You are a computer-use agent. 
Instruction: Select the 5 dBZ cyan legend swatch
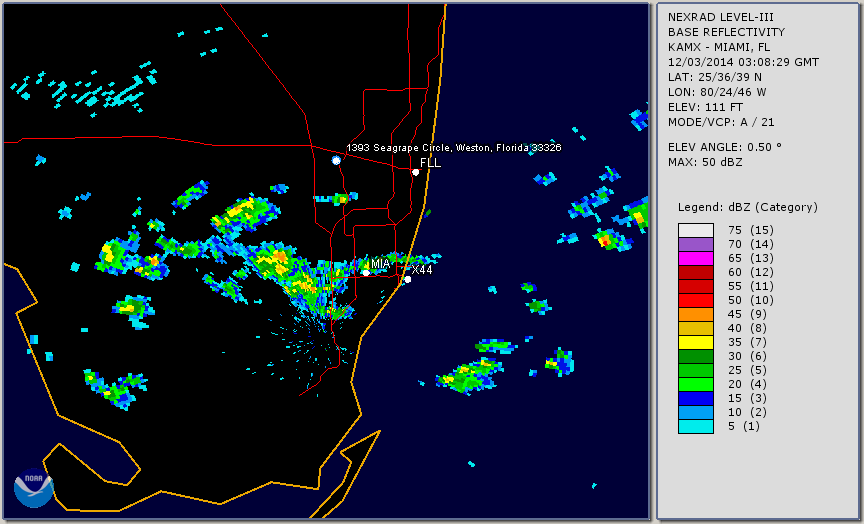pyautogui.click(x=696, y=426)
